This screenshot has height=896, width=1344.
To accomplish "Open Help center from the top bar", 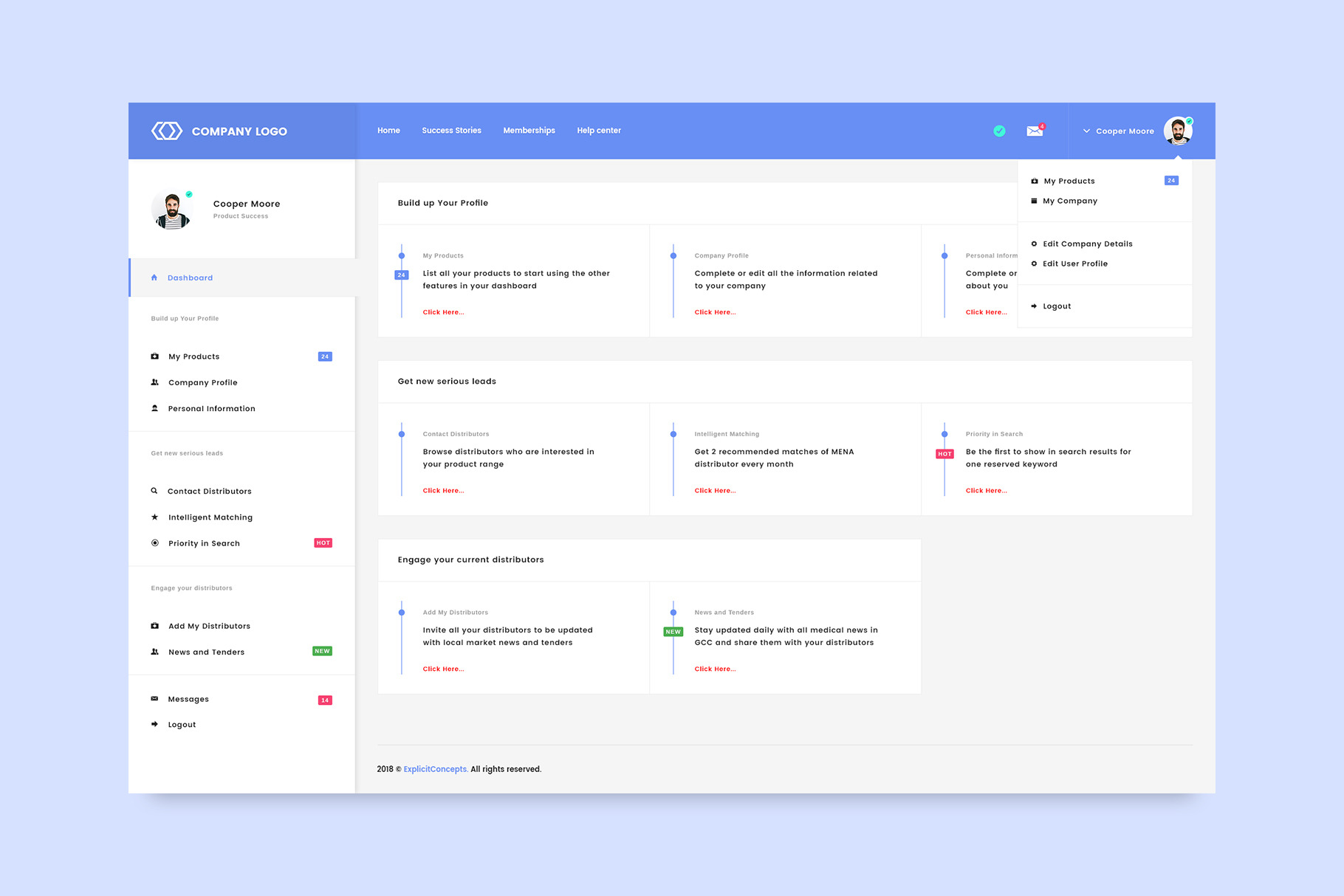I will (x=599, y=131).
